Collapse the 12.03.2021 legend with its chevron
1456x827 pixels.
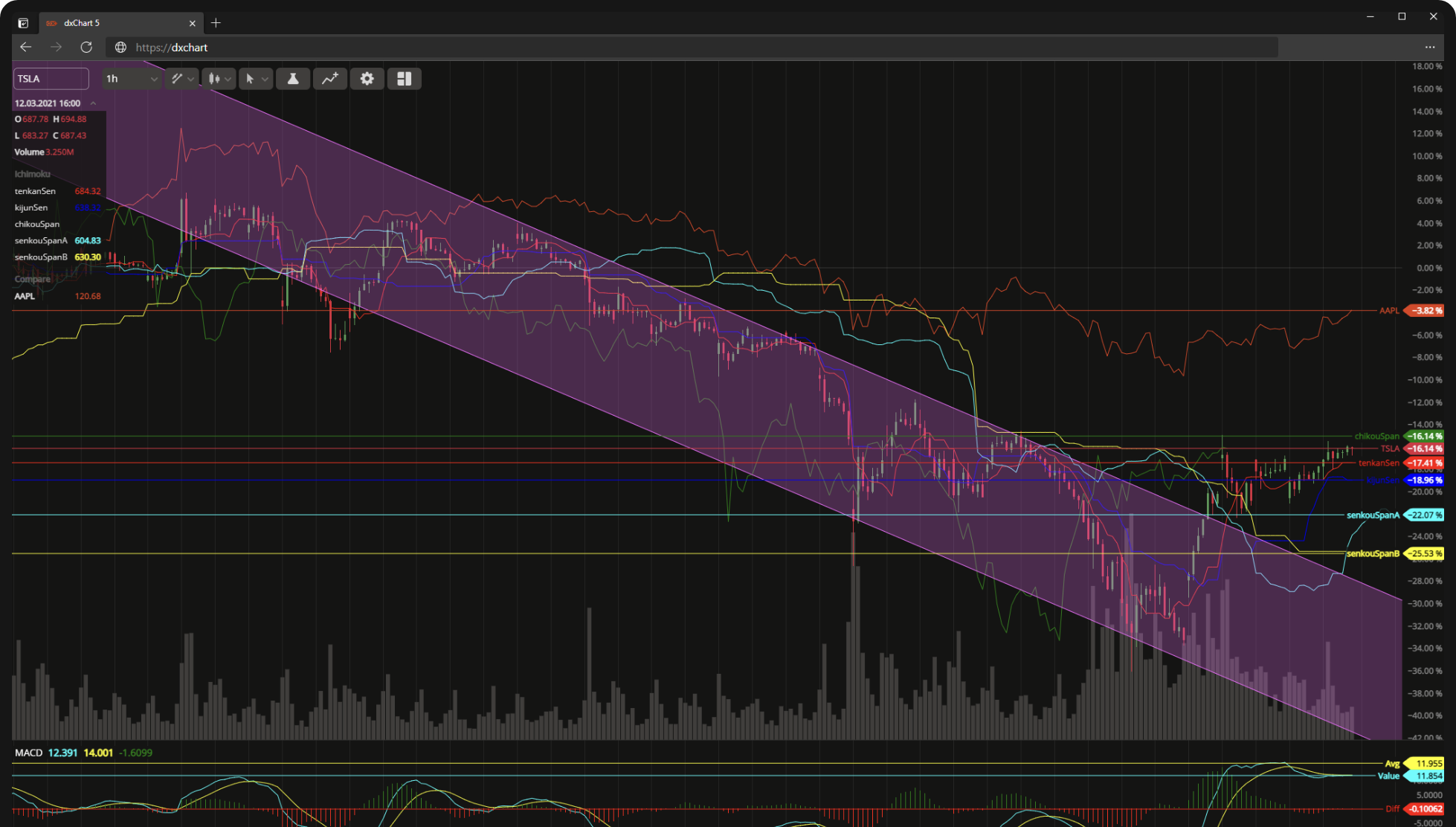pyautogui.click(x=93, y=103)
